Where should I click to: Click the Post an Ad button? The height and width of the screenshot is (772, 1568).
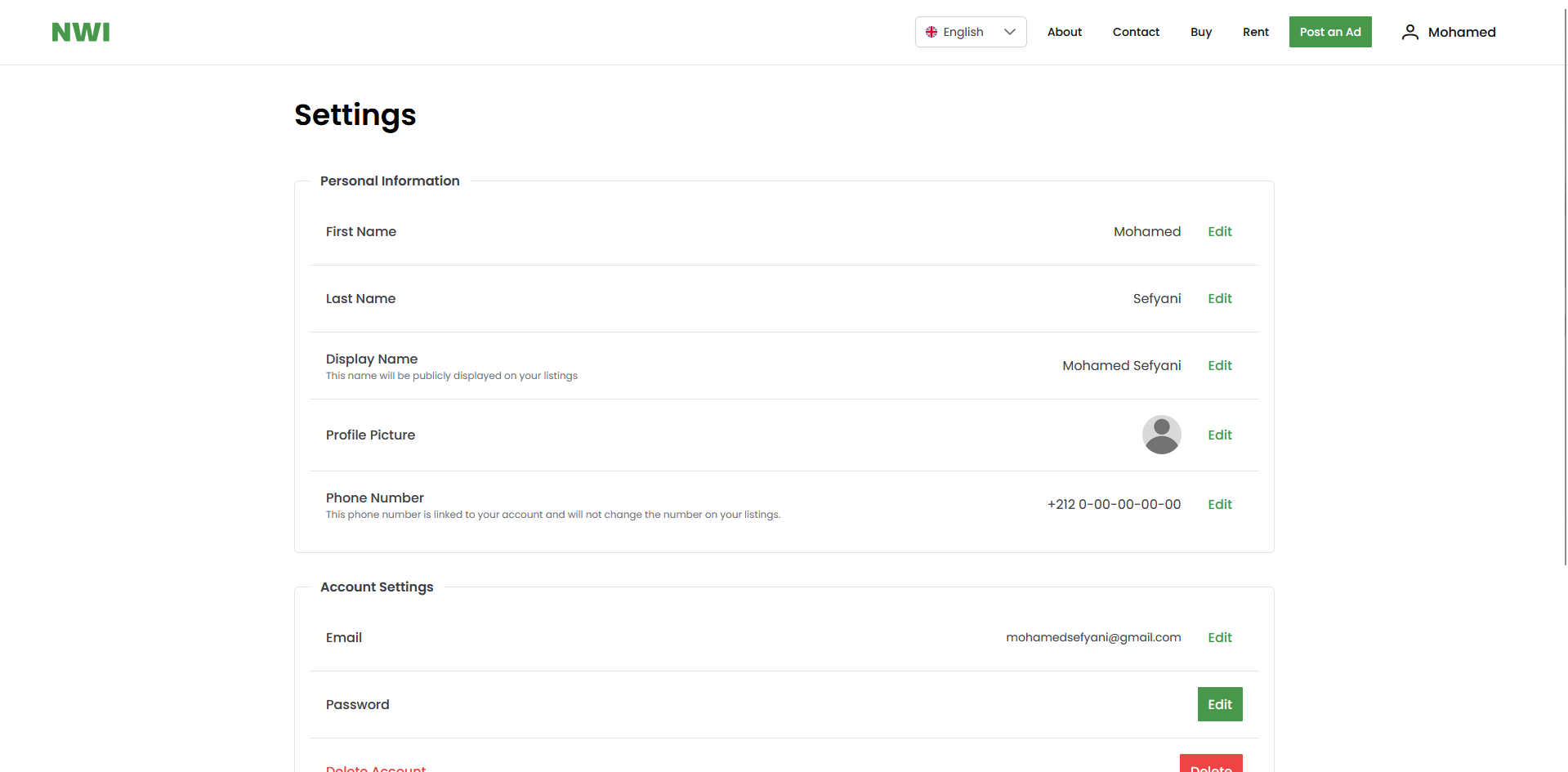click(1329, 32)
